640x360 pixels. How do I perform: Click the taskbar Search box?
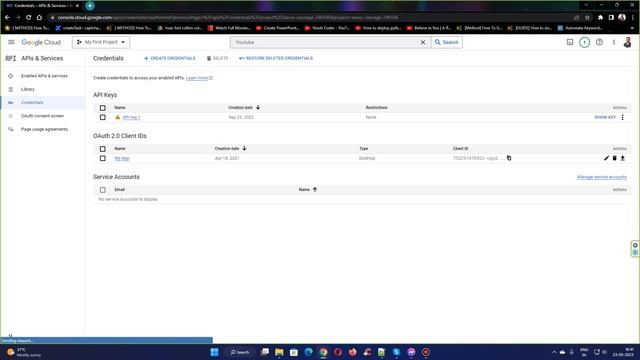click(240, 352)
